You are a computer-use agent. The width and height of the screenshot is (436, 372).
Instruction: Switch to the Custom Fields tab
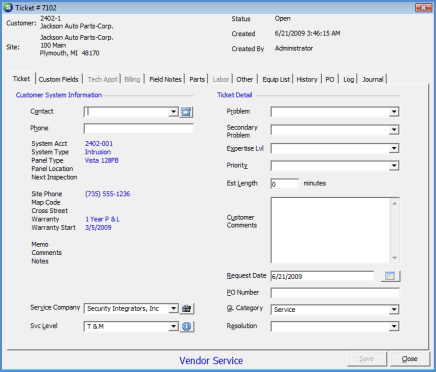[x=58, y=79]
